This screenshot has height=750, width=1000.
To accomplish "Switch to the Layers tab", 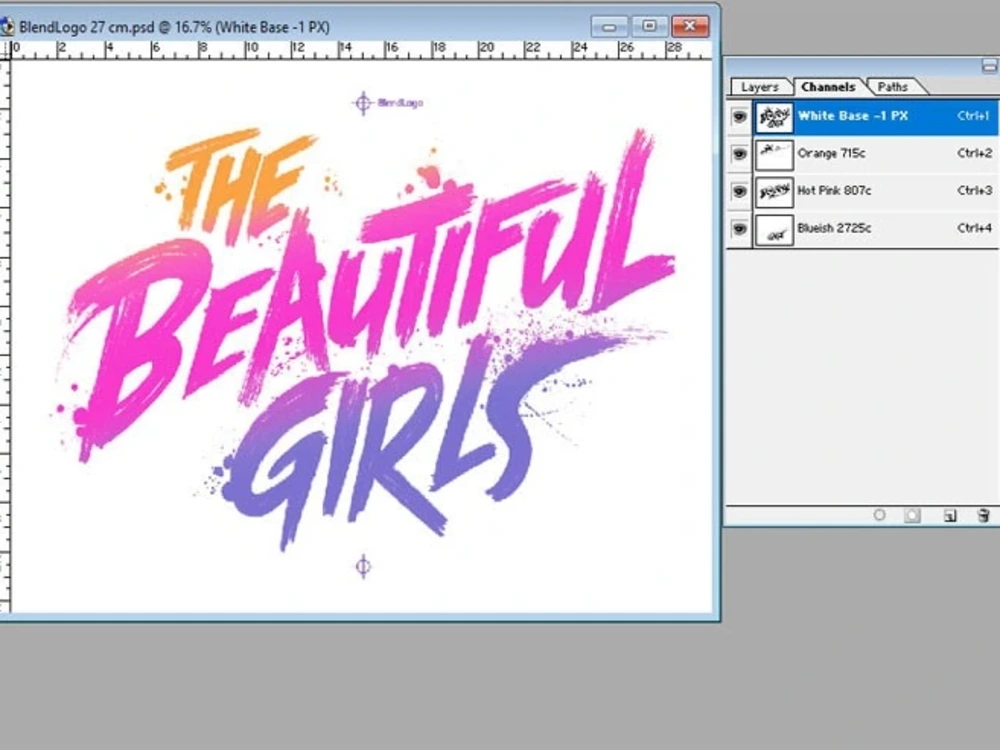I will [759, 87].
